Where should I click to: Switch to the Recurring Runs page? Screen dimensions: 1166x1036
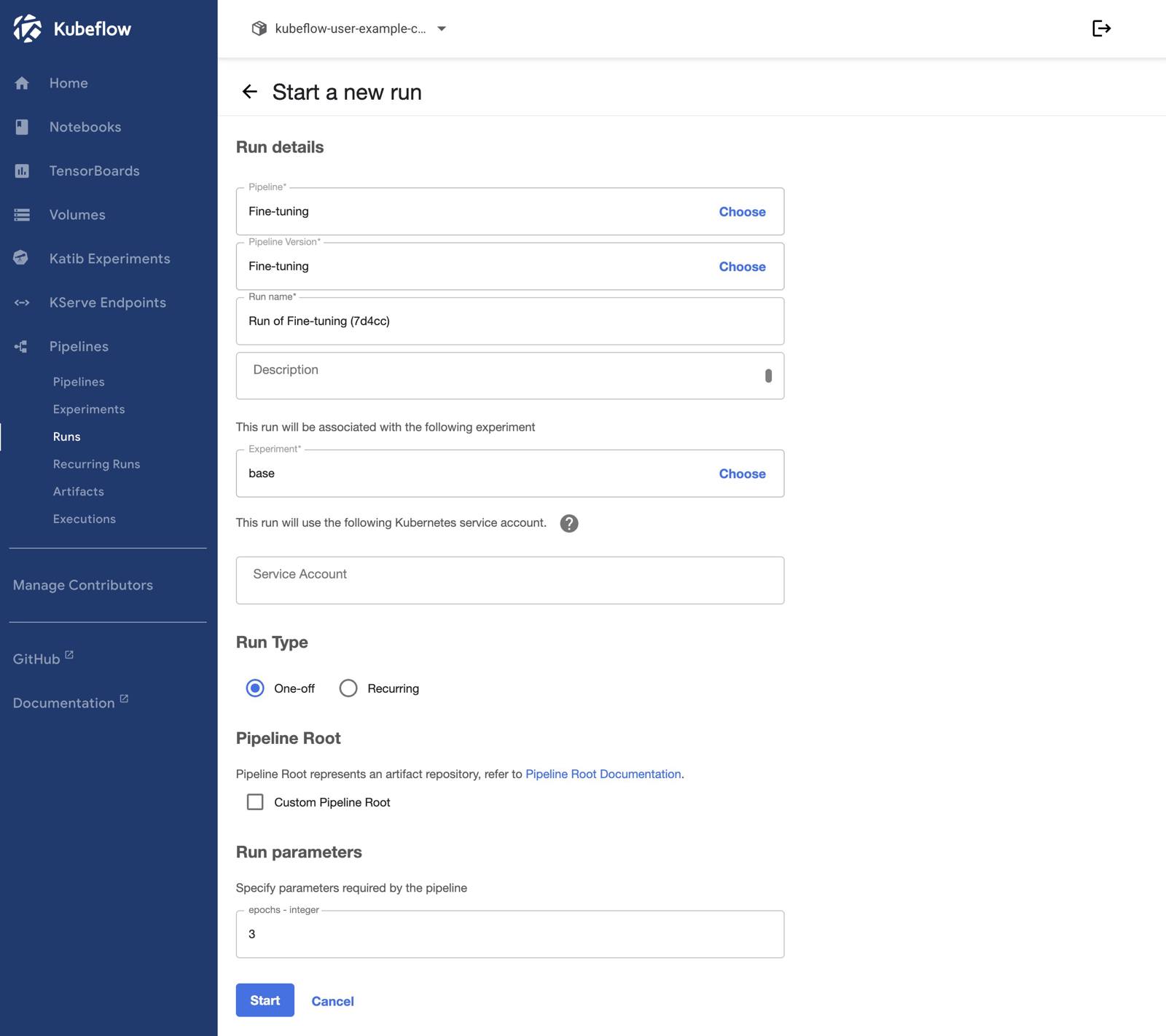(96, 463)
